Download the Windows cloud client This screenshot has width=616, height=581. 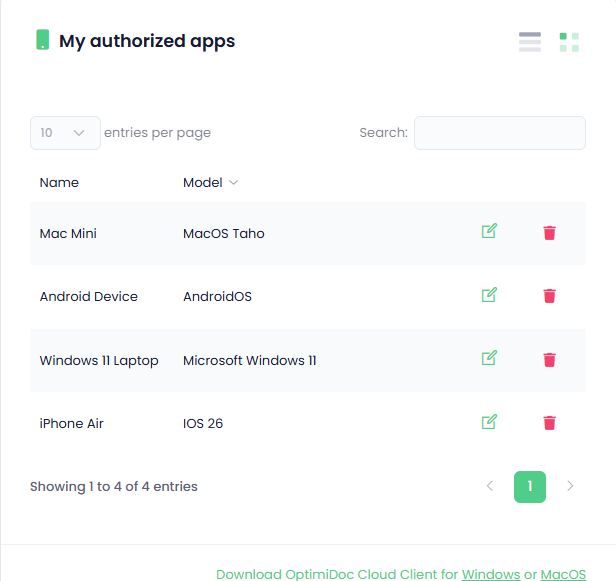click(490, 574)
